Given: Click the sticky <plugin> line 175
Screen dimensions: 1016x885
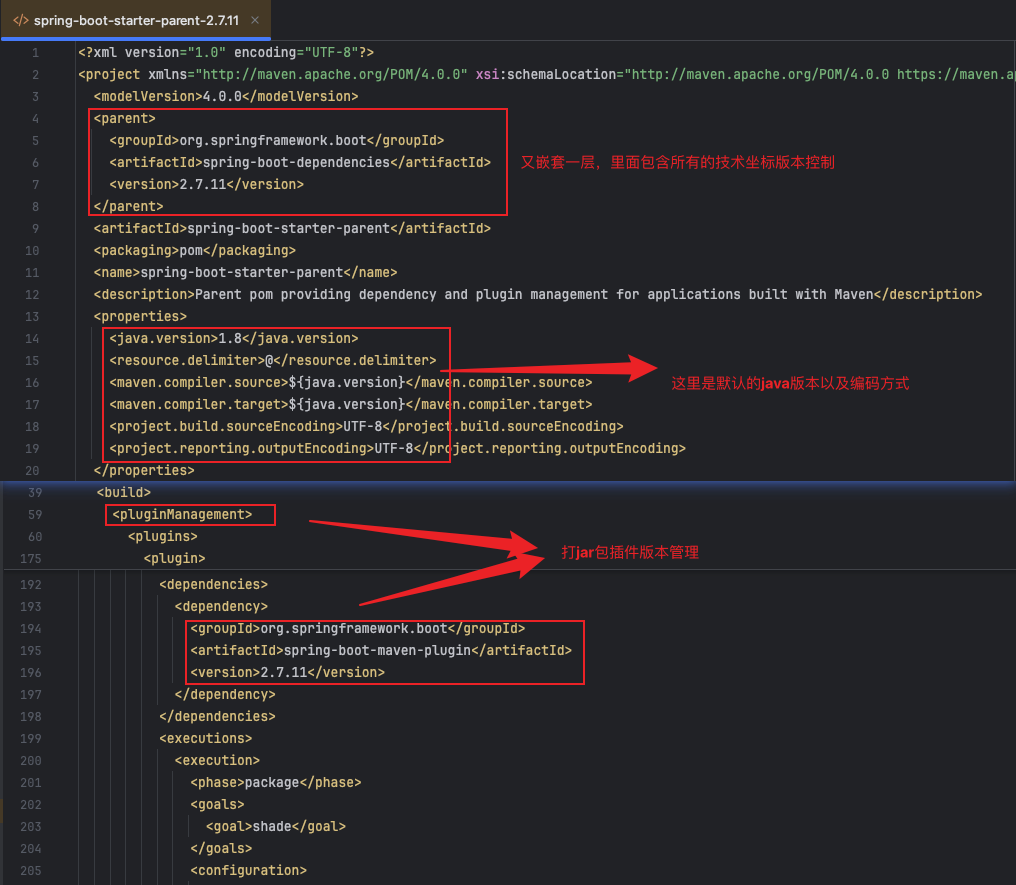Looking at the screenshot, I should (174, 558).
